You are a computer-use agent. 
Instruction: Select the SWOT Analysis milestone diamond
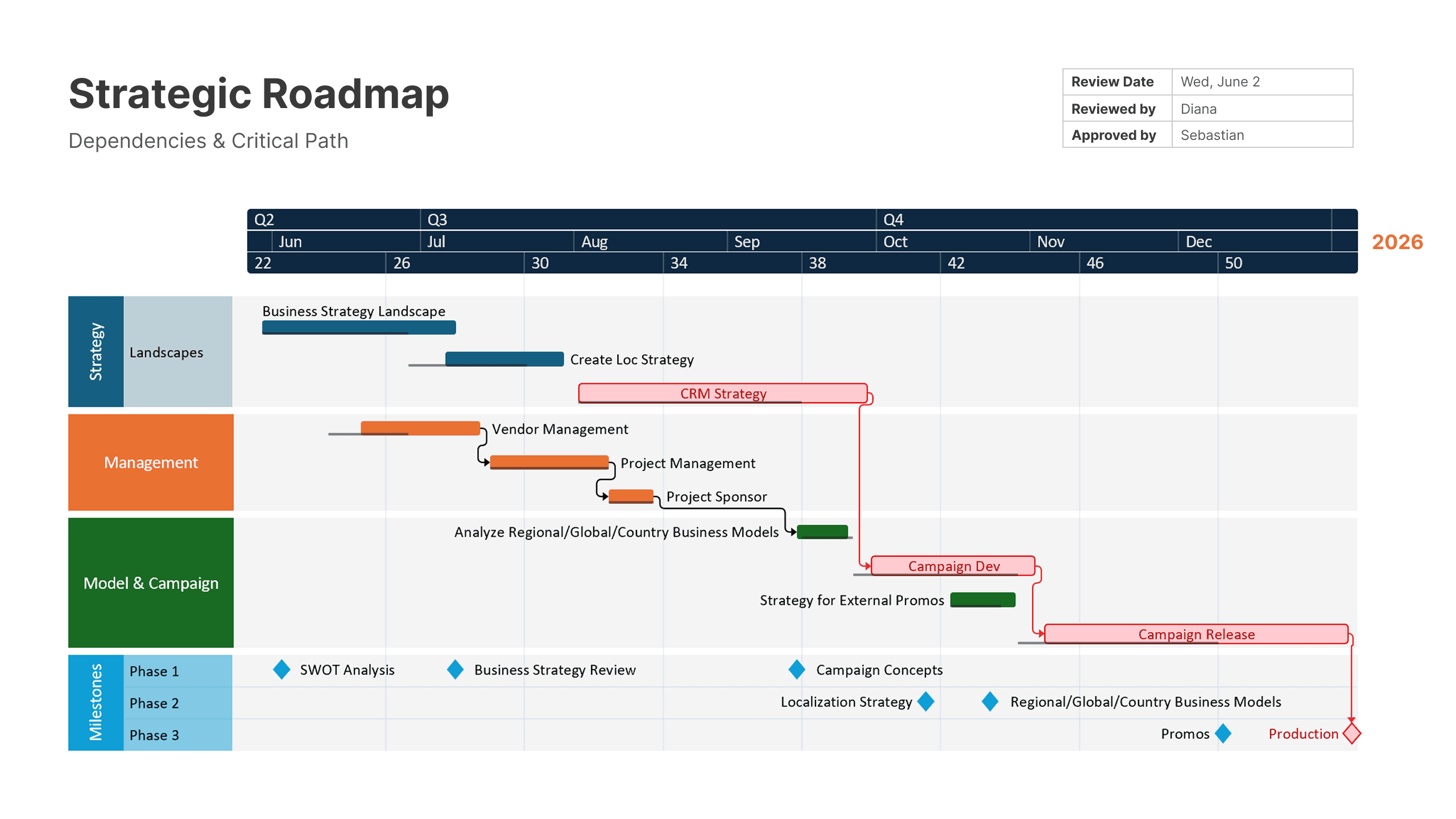tap(281, 670)
